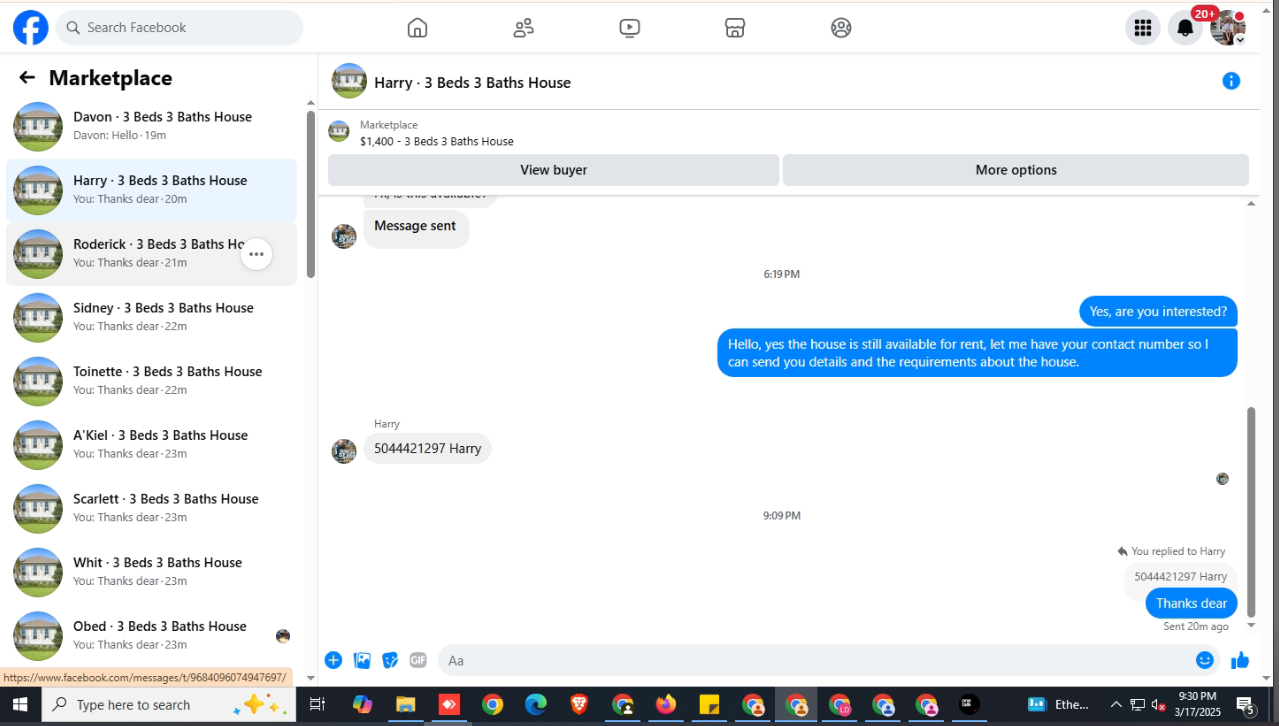
Task: Open Sidney's conversation
Action: pyautogui.click(x=152, y=317)
